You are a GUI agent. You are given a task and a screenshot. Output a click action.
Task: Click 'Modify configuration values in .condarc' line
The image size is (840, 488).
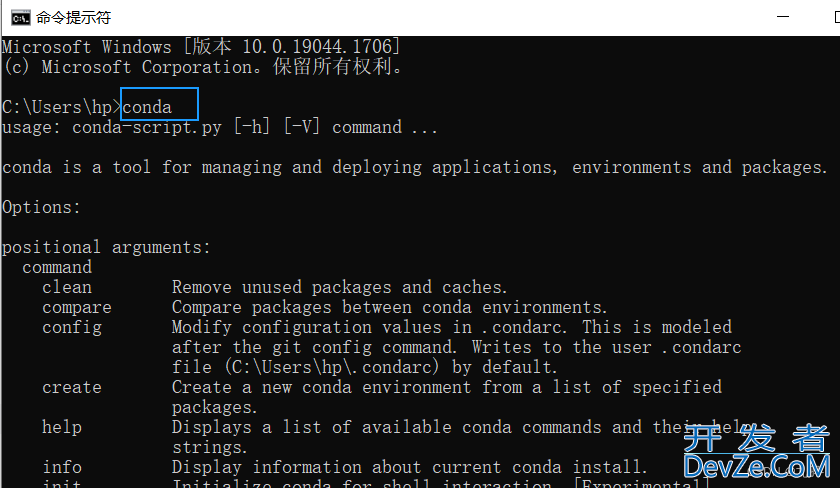tap(452, 327)
